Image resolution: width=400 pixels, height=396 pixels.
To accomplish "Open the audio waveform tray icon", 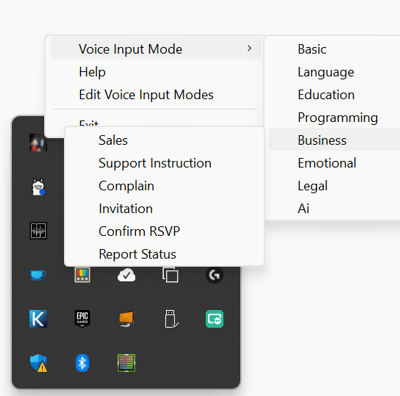I will tap(38, 231).
